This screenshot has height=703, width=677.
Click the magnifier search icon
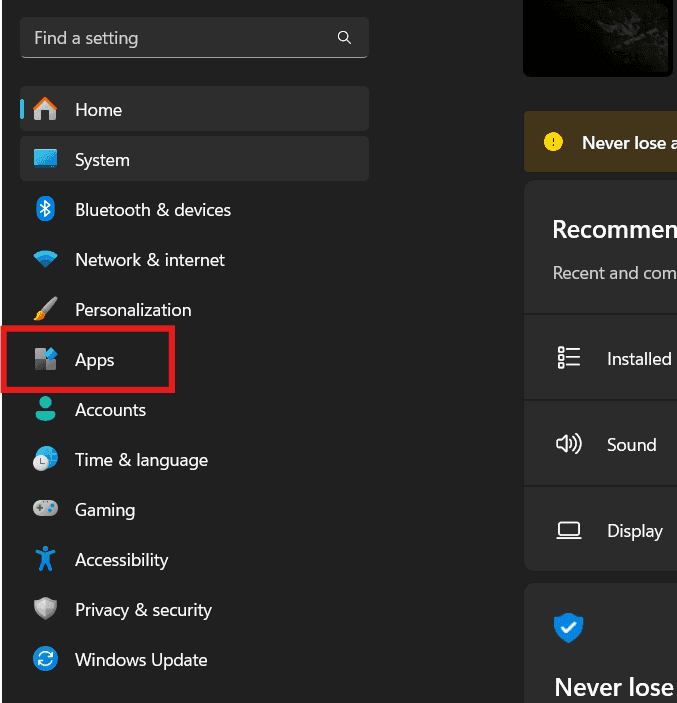tap(344, 38)
